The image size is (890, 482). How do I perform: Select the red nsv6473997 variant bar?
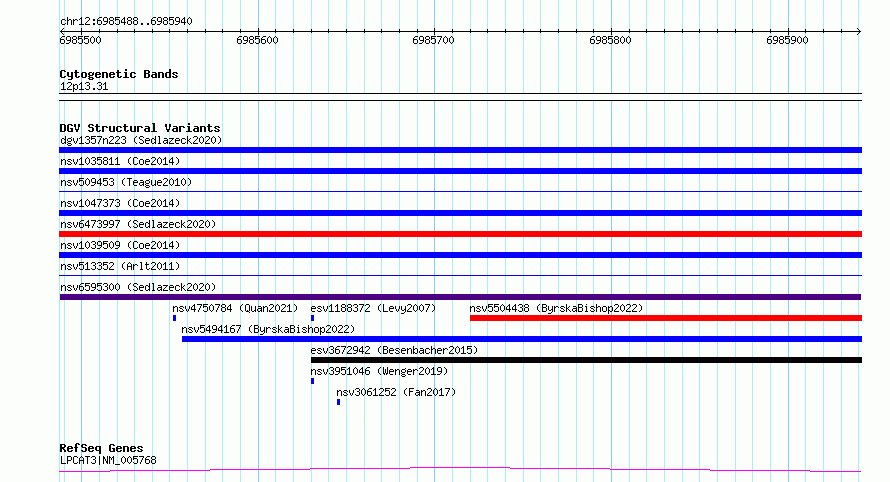460,234
